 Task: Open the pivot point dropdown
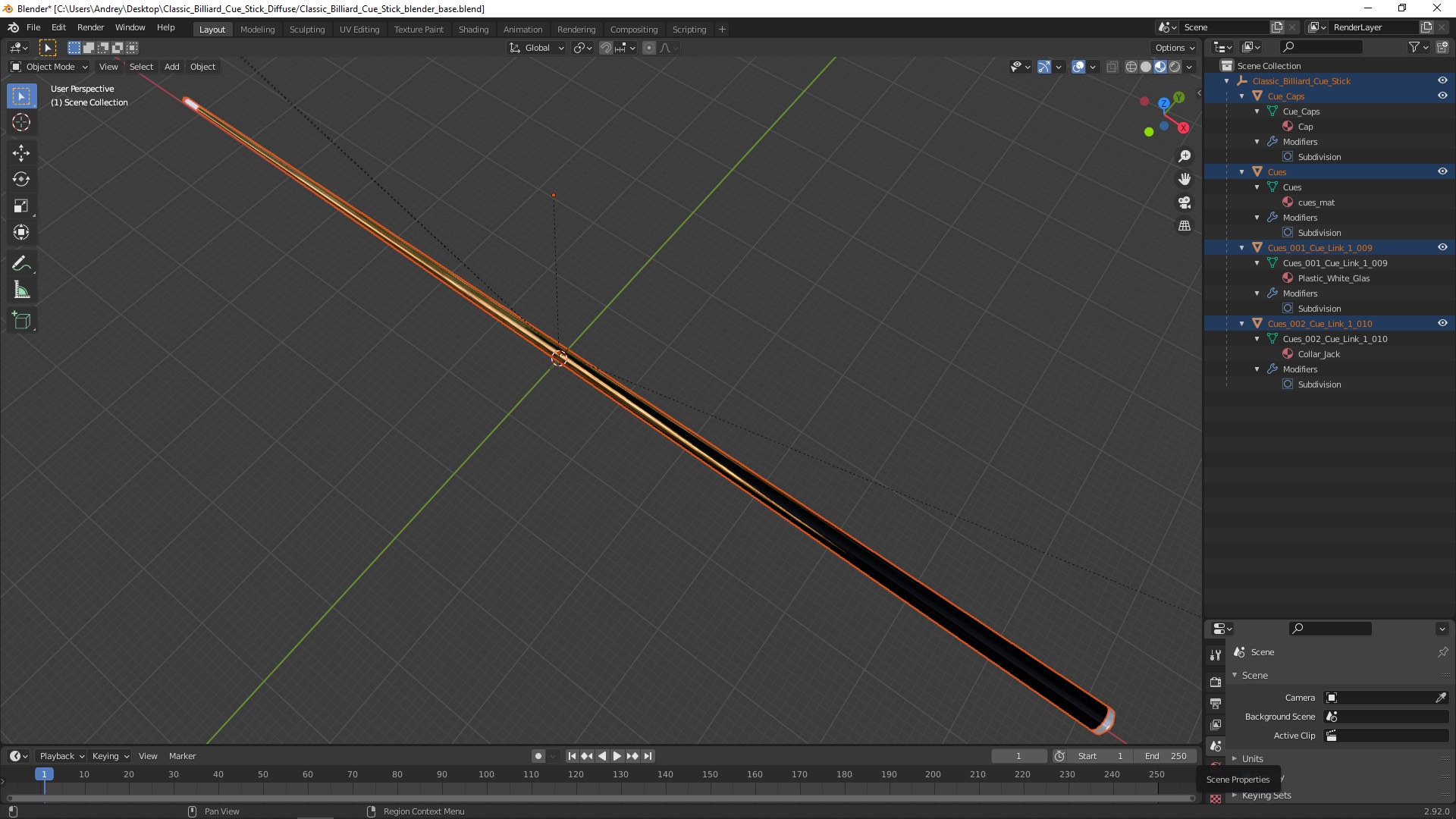tap(582, 48)
